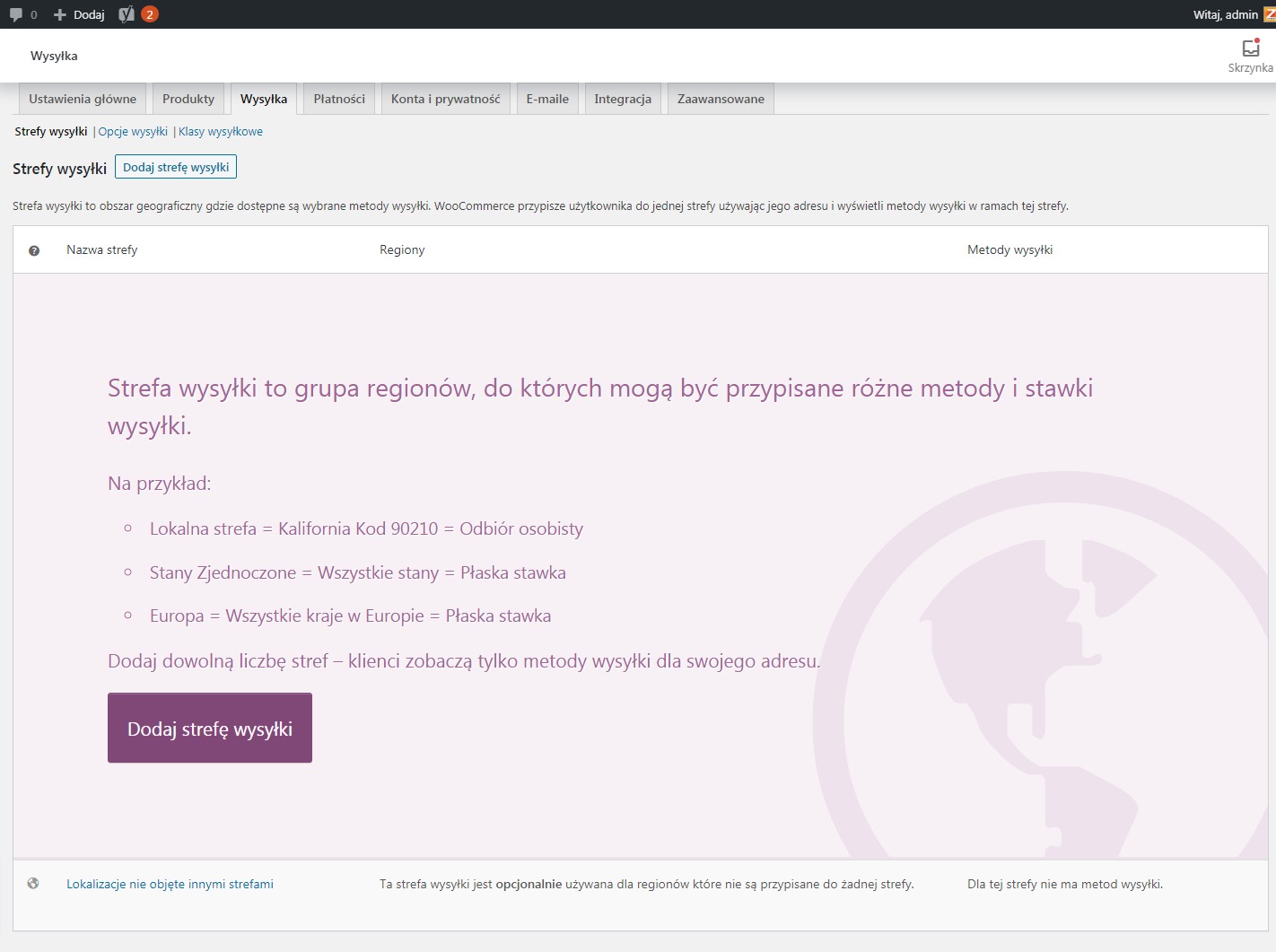The width and height of the screenshot is (1276, 952).
Task: Click text 'Dla tej strefy nie ma metod wysyłki.'
Action: [x=1065, y=884]
